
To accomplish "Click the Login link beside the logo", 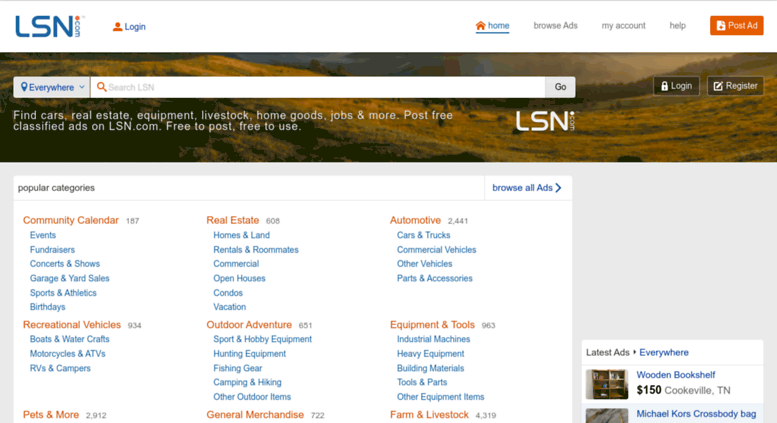I will point(129,27).
